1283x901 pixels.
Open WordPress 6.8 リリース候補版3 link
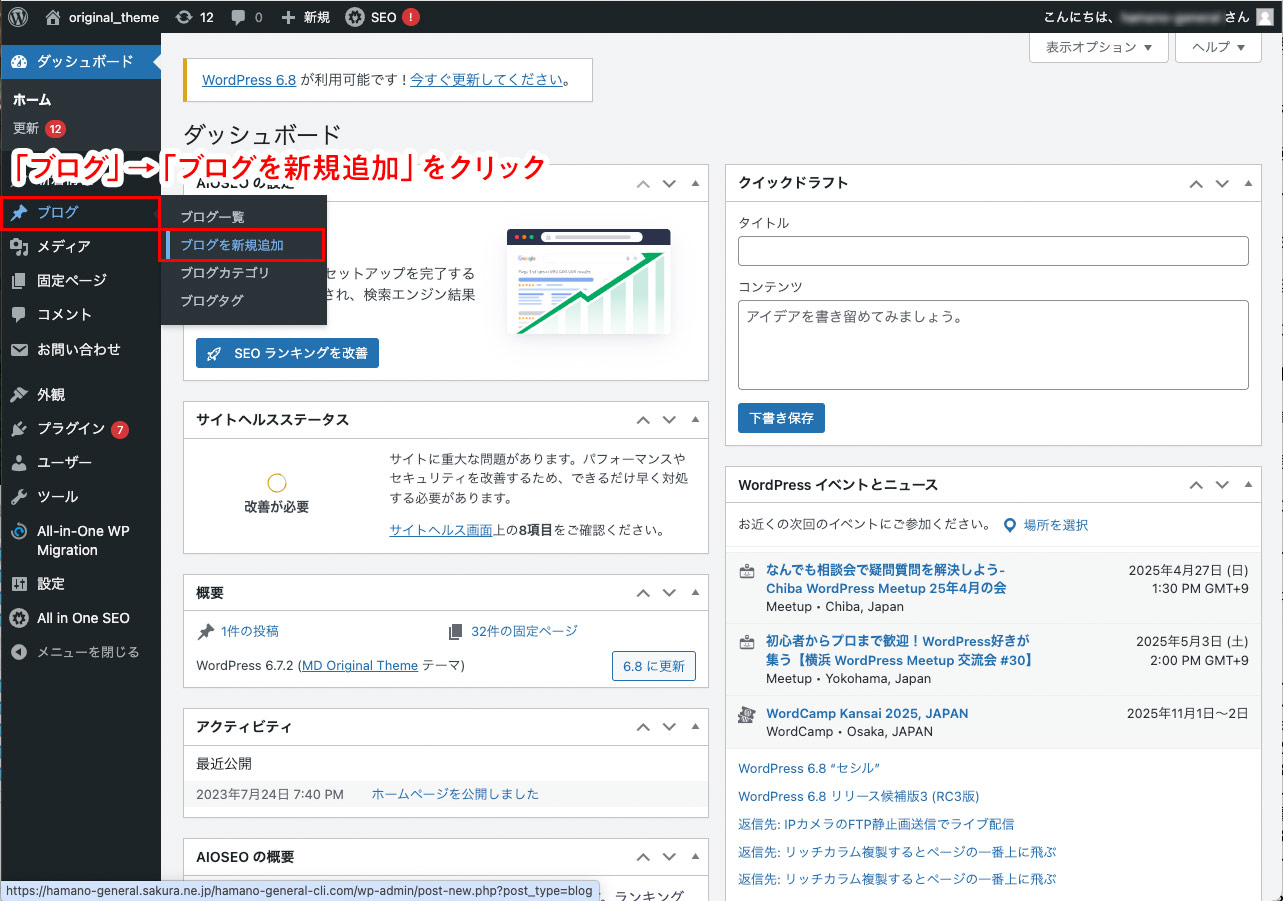[858, 796]
